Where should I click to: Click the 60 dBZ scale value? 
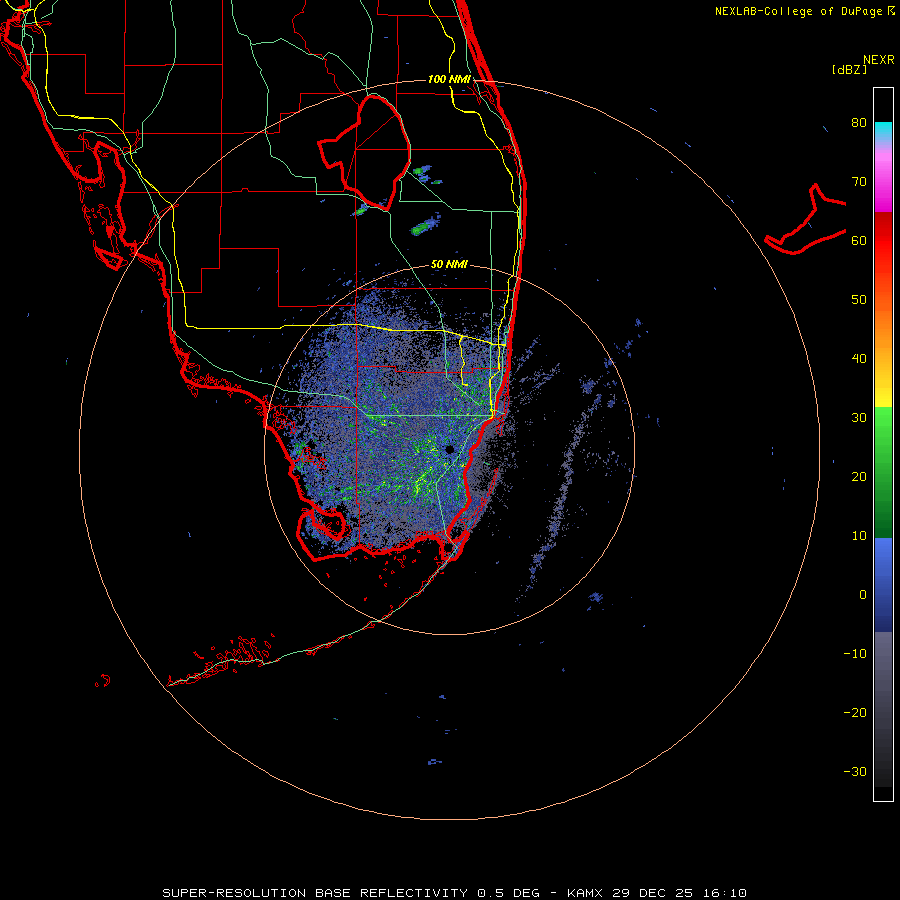click(859, 240)
